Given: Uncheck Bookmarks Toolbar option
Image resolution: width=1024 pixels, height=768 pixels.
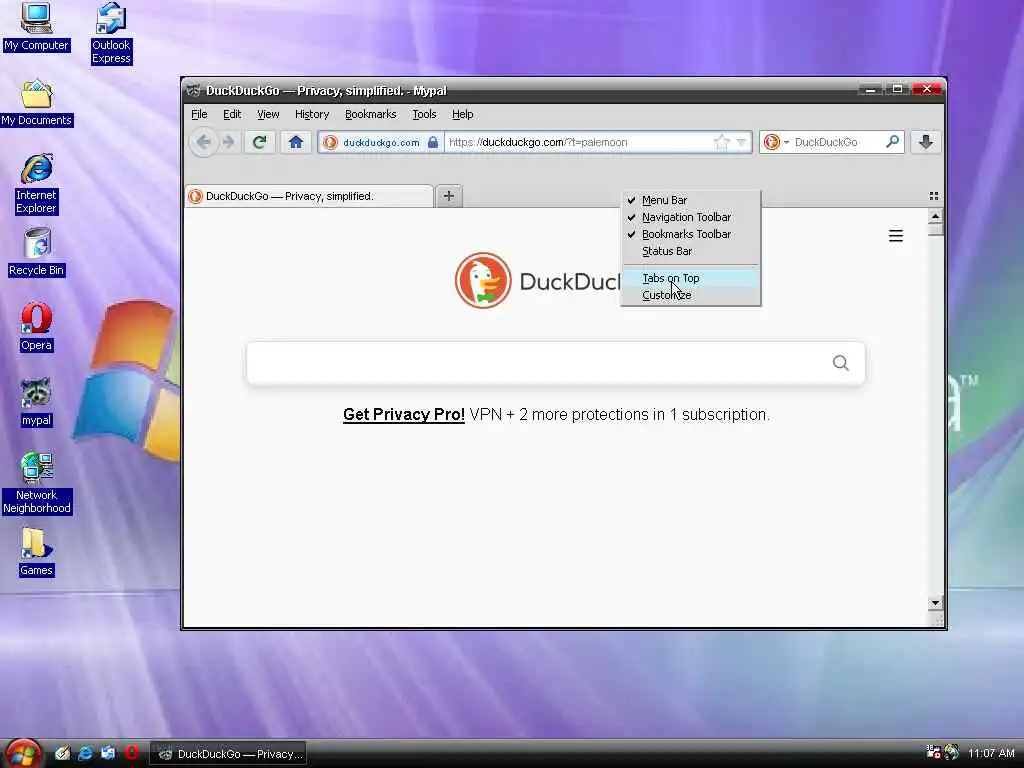Looking at the screenshot, I should (691, 234).
